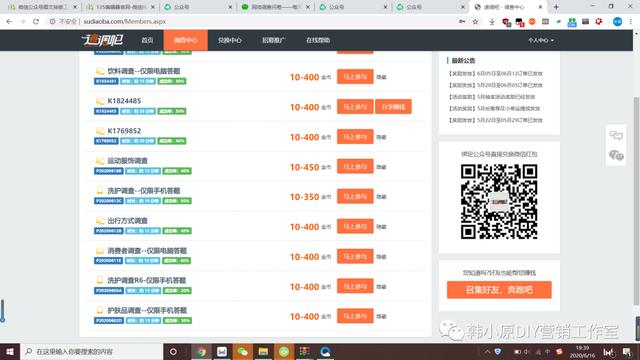Screen dimensions: 640x360
Task: Click the chat bubbles floating sidebar icon
Action: click(616, 135)
